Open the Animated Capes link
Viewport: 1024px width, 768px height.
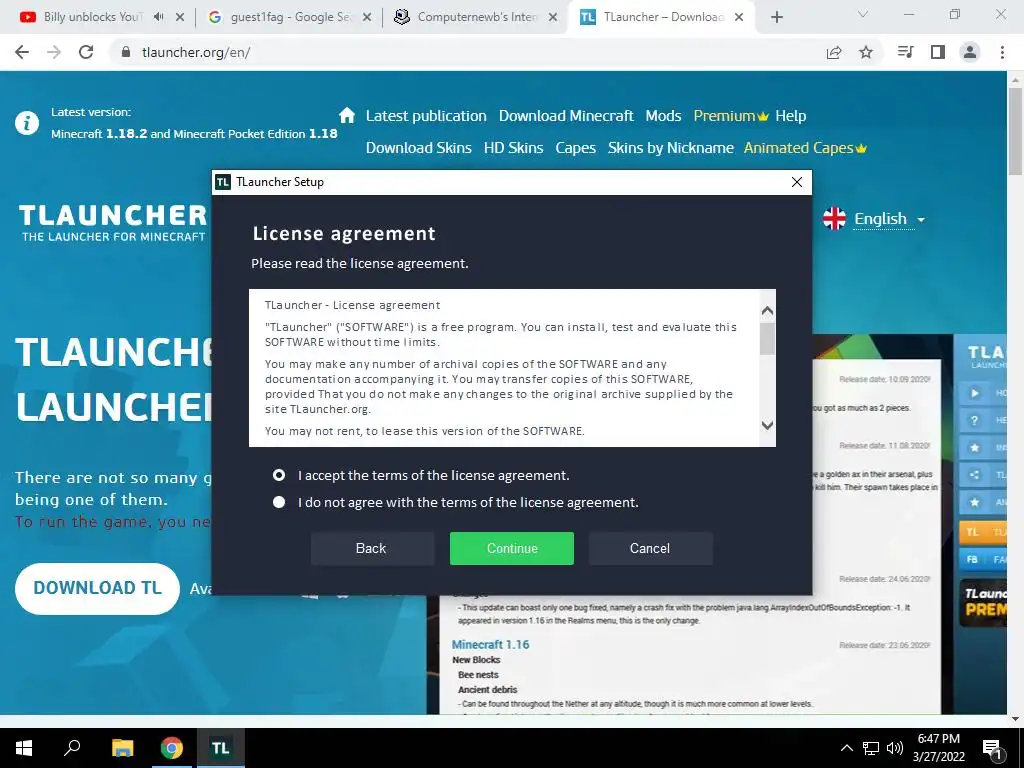[x=805, y=148]
